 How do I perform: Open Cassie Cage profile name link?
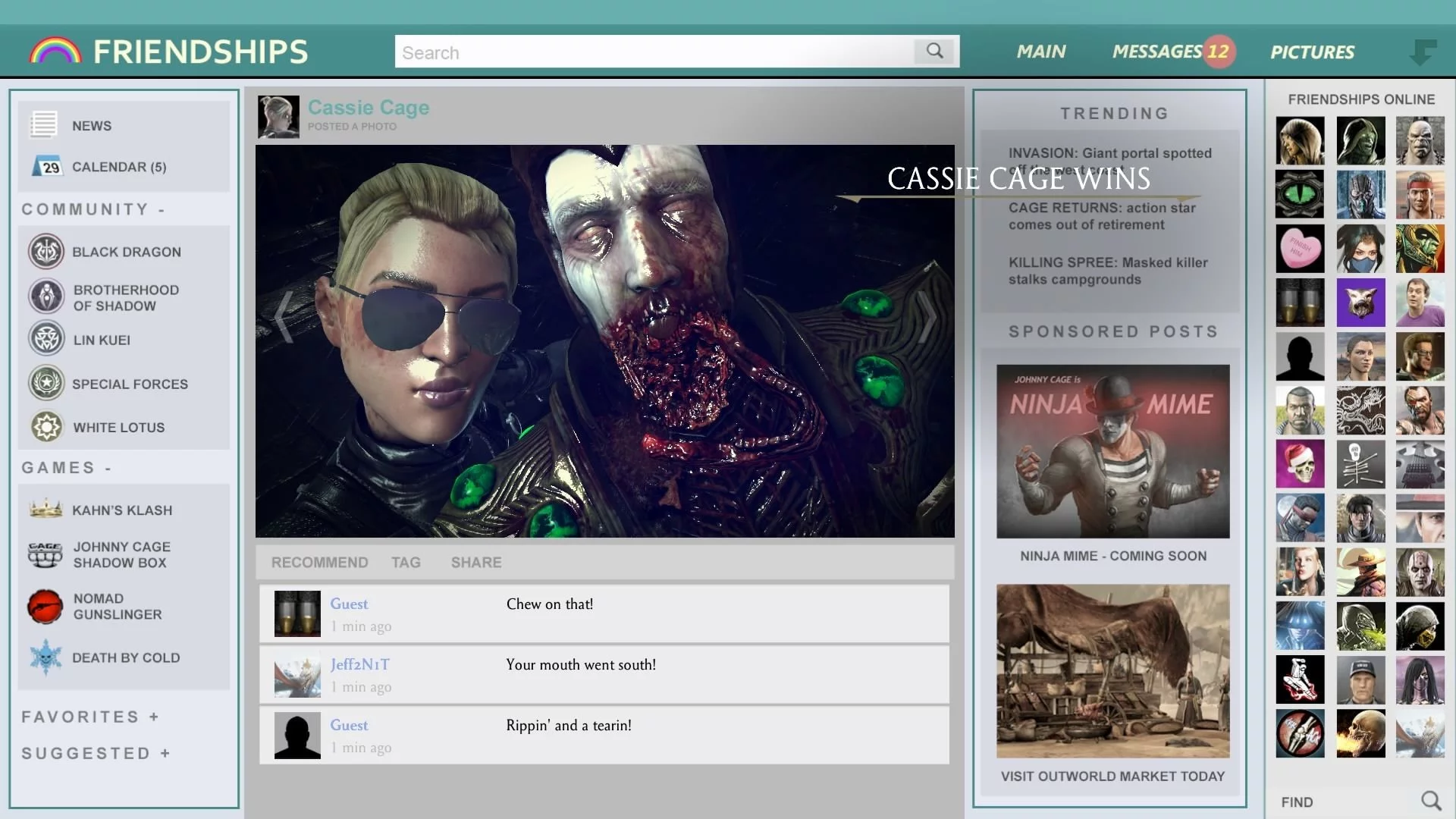[x=369, y=108]
